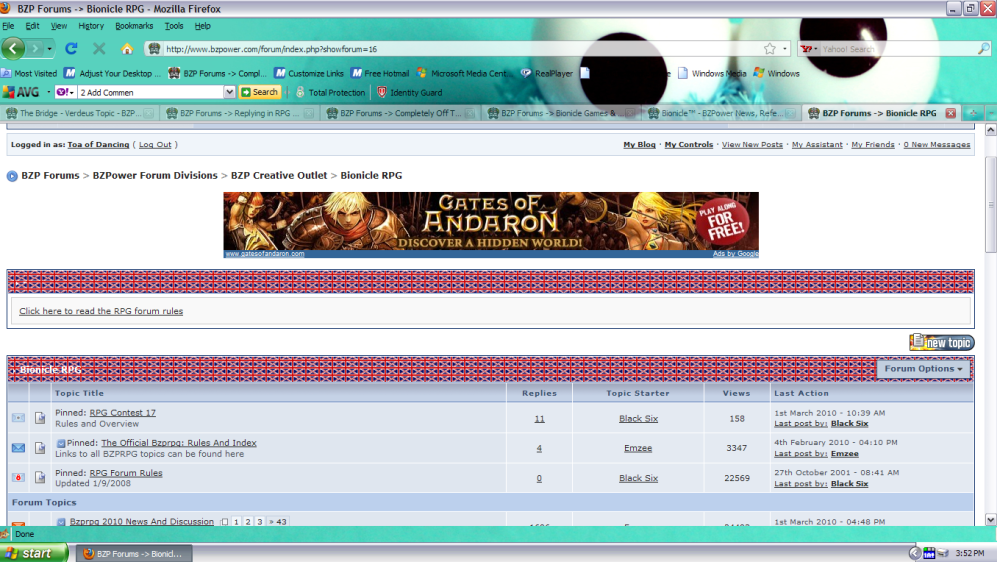Image resolution: width=997 pixels, height=562 pixels.
Task: Click the Yahoo Search input field
Action: 897,49
